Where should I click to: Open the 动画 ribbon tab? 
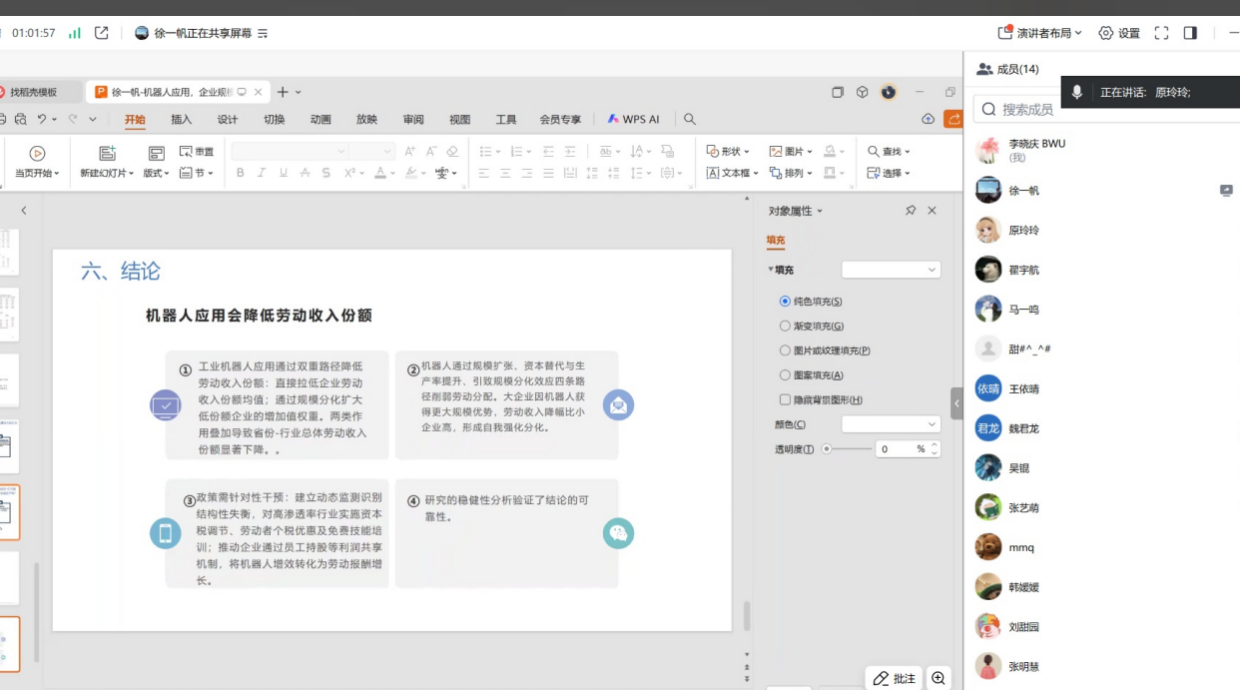(320, 119)
